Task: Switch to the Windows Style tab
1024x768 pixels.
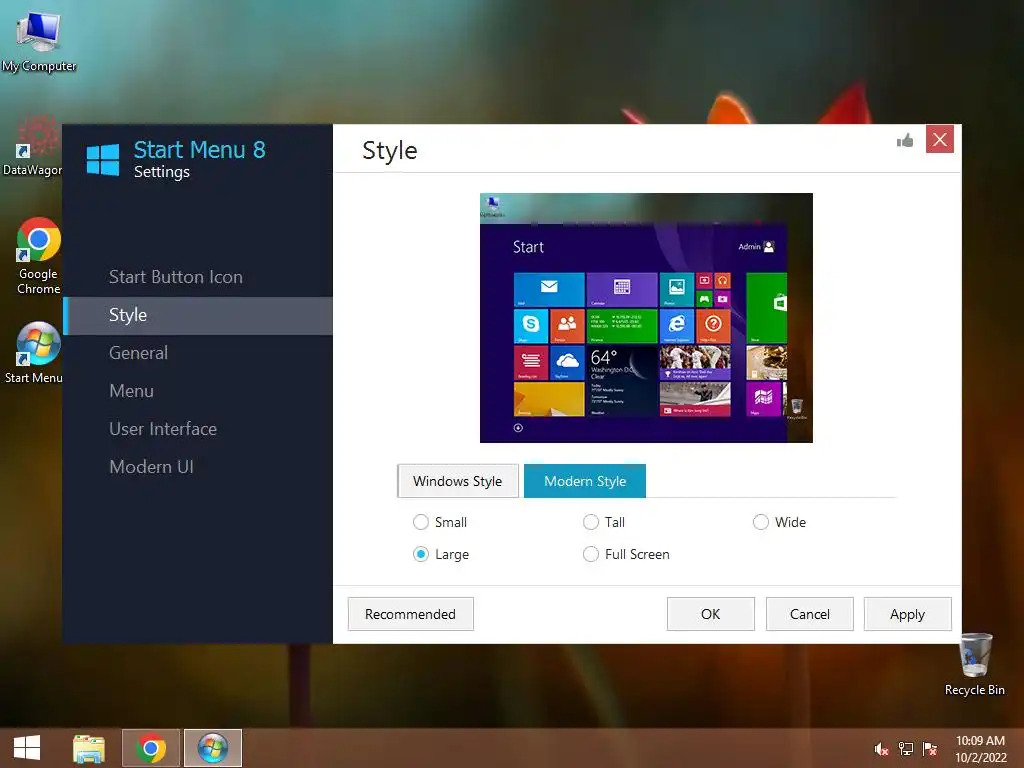Action: point(458,481)
